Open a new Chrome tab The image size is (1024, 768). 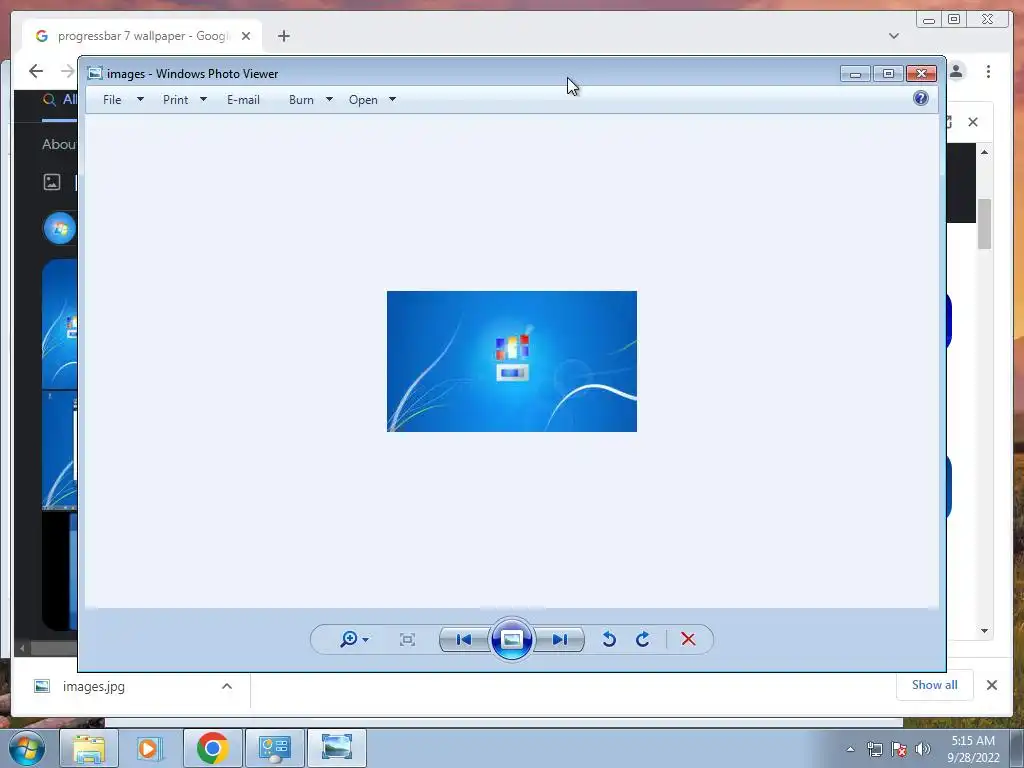[x=283, y=36]
